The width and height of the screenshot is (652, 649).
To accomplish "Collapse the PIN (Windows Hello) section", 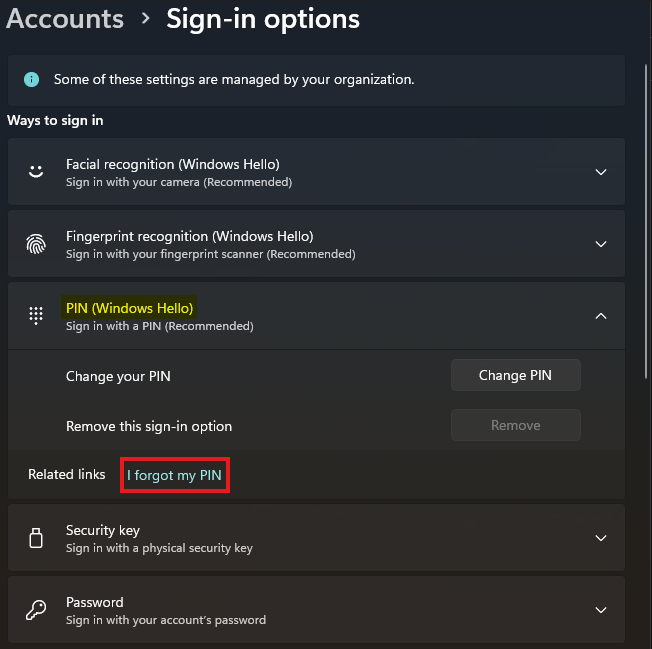I will point(600,316).
